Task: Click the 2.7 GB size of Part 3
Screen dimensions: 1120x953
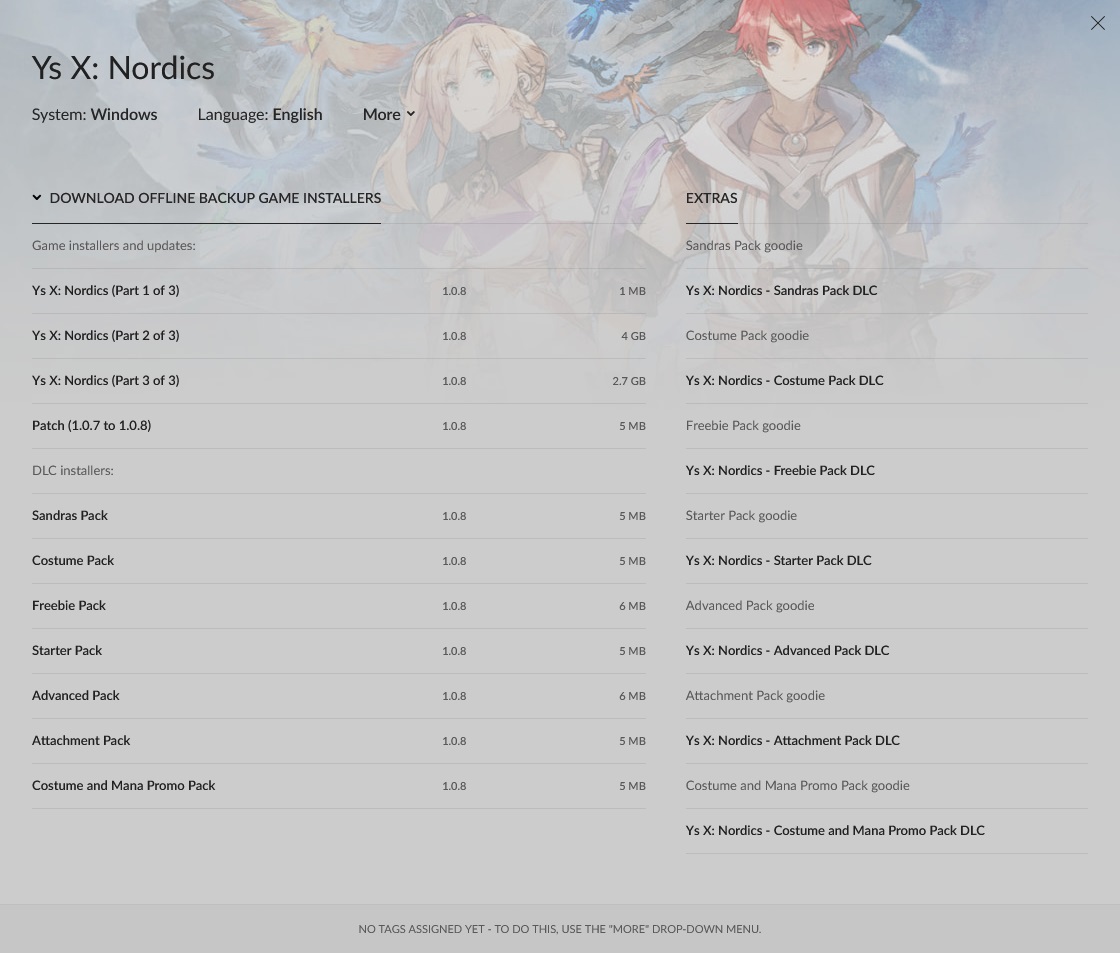Action: point(629,381)
